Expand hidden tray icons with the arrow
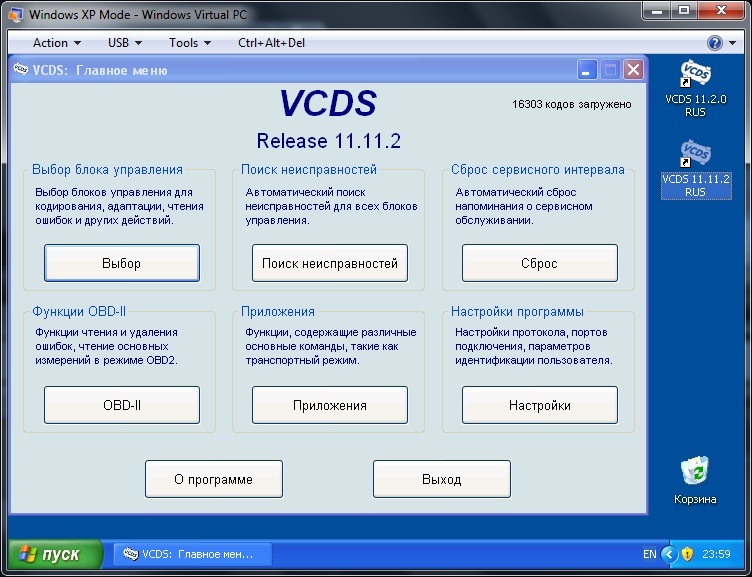Image resolution: width=752 pixels, height=577 pixels. tap(669, 554)
